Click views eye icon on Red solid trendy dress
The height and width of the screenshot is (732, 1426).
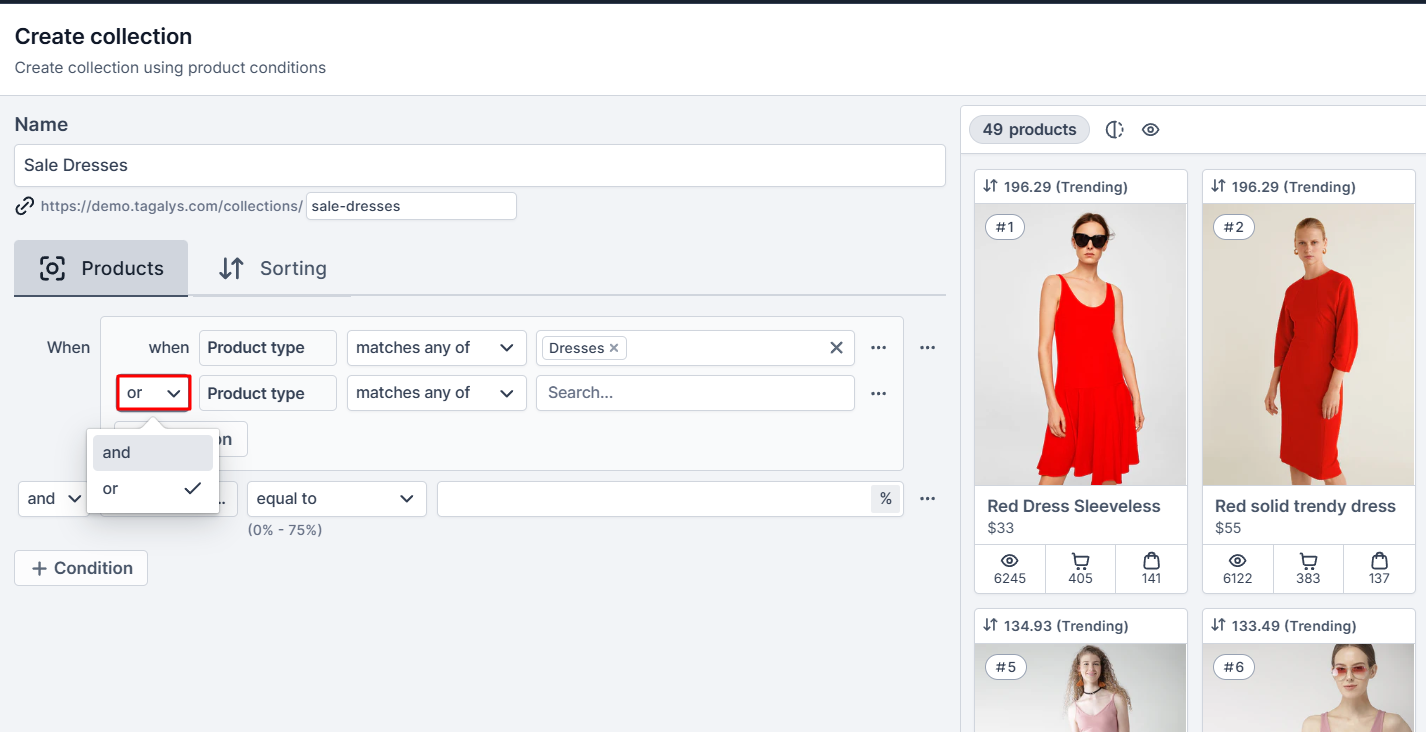pos(1237,561)
